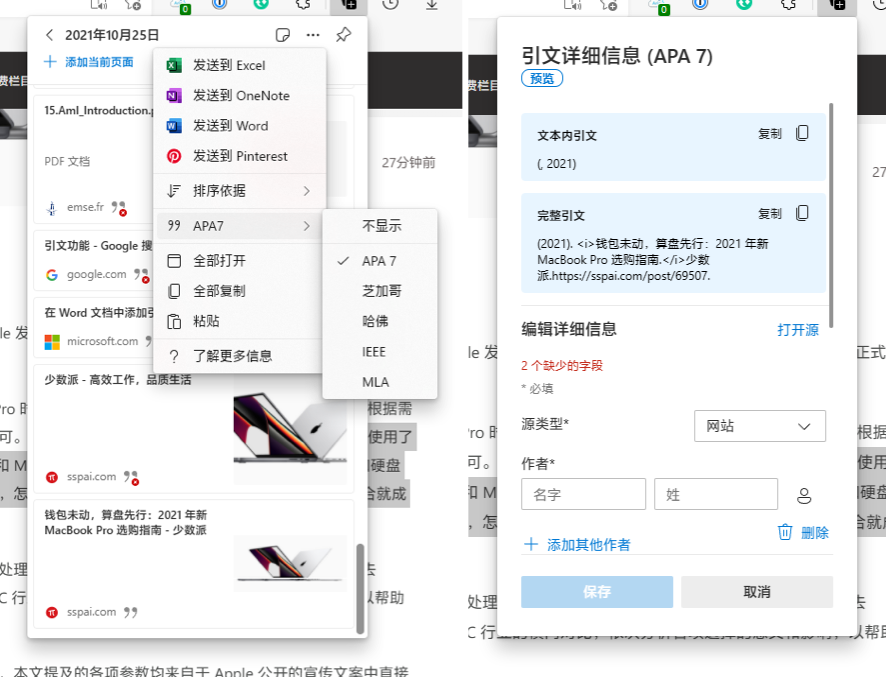
Task: Choose 发送到 Excel from menu
Action: tap(240, 65)
